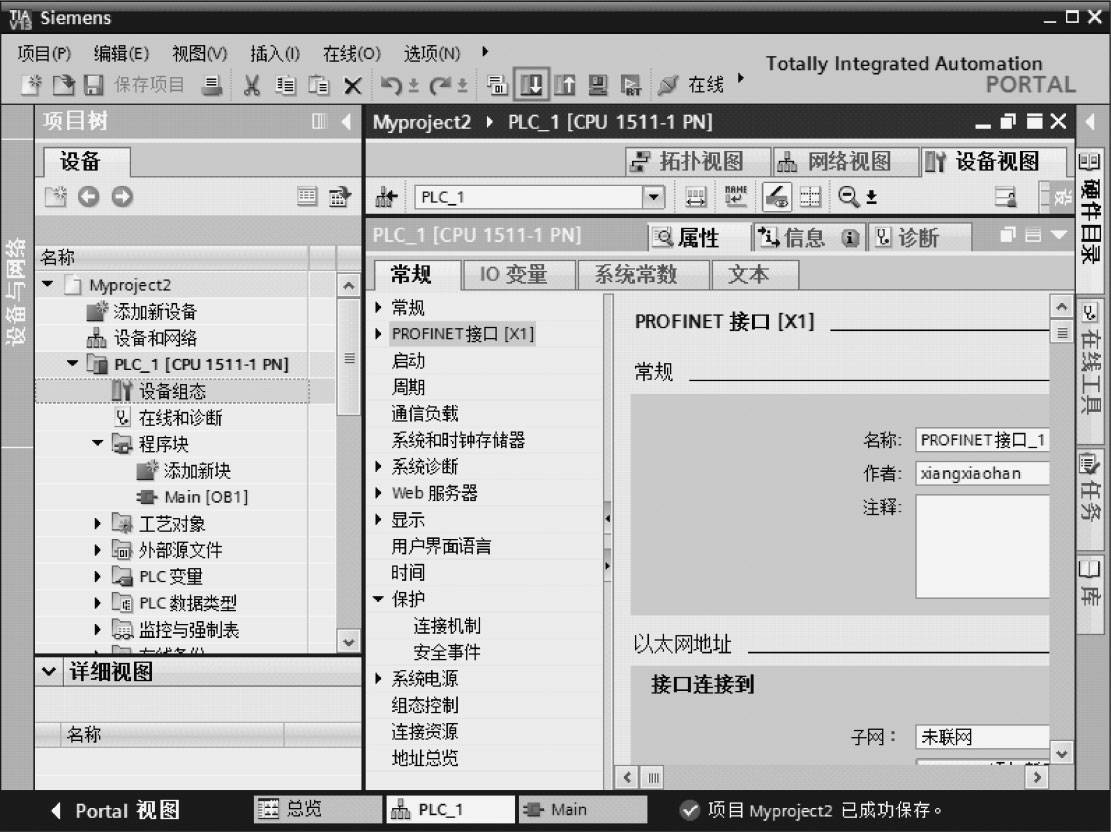Image resolution: width=1111 pixels, height=832 pixels.
Task: Open the 项目(P) menu
Action: (44, 53)
